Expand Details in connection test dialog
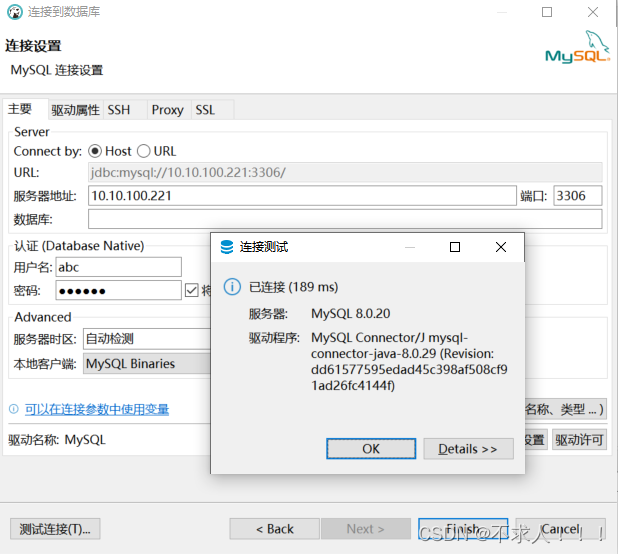618x554 pixels. point(468,449)
